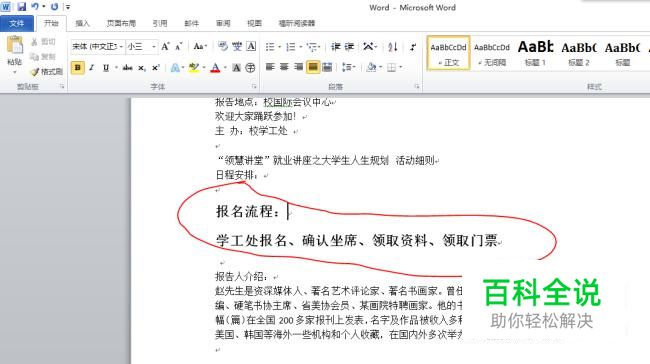Switch to the 视图 (View) tab
Image resolution: width=650 pixels, height=364 pixels.
click(255, 23)
